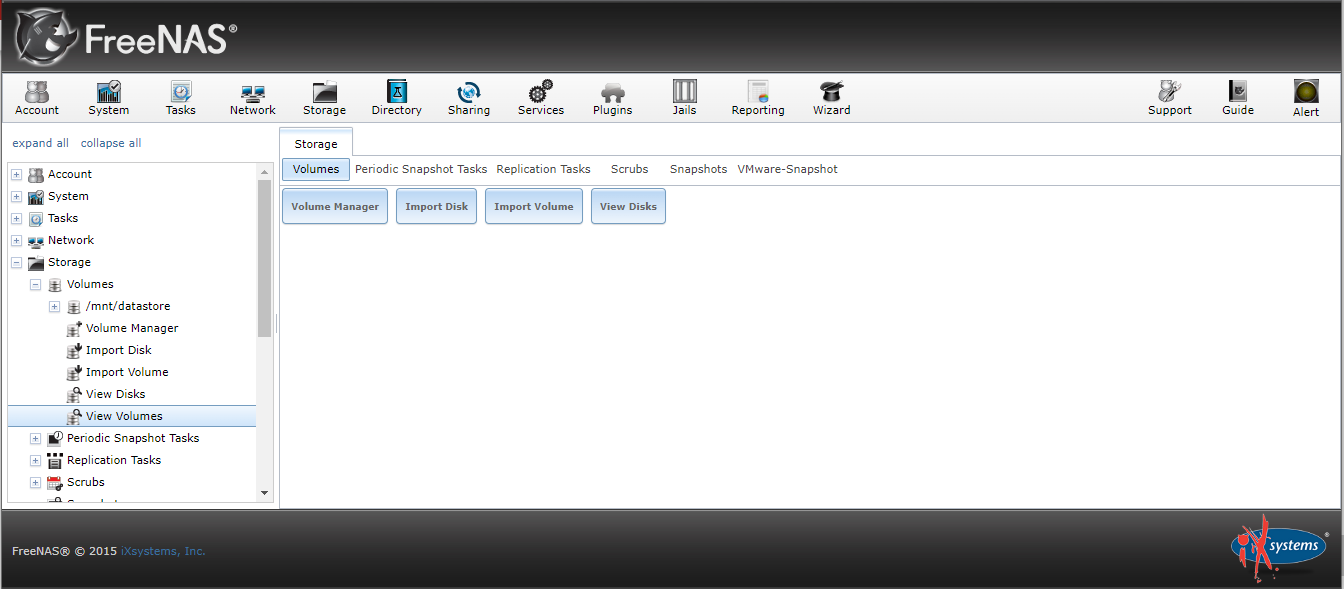Viewport: 1344px width, 589px height.
Task: Launch the Wizard hat icon
Action: point(831,92)
